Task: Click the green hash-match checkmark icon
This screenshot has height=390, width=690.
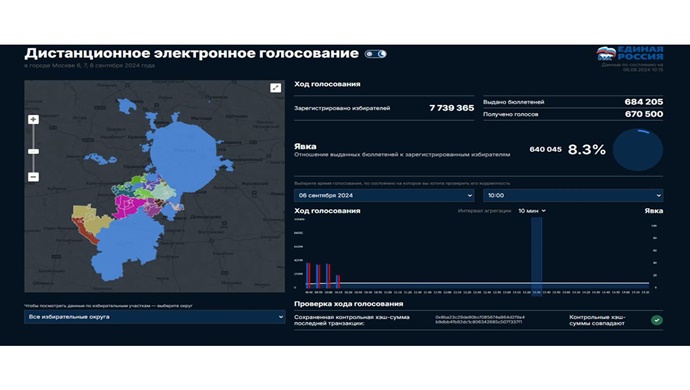Action: coord(657,320)
